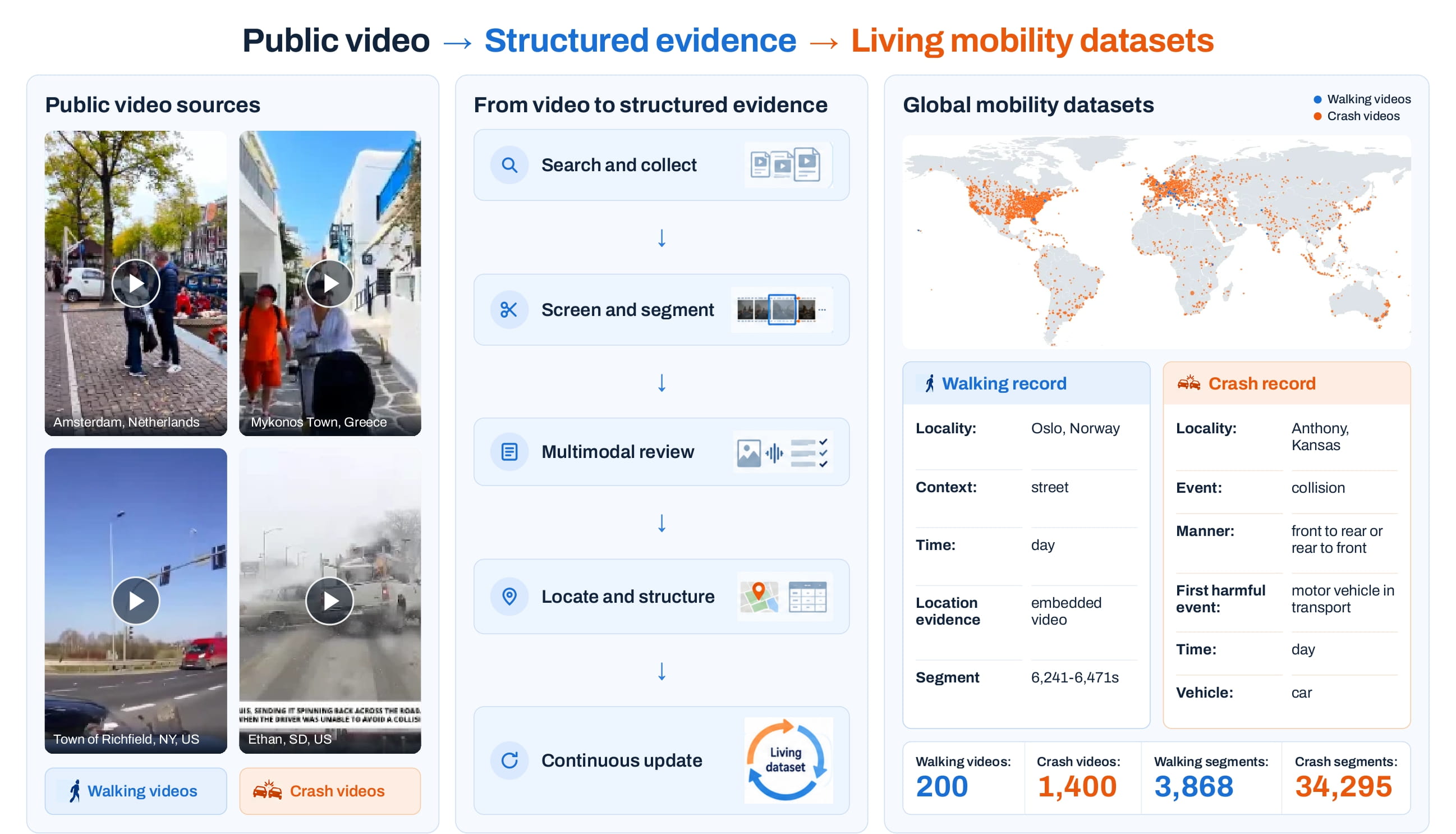
Task: Play the Mykonos Town, Greece video
Action: pyautogui.click(x=330, y=283)
